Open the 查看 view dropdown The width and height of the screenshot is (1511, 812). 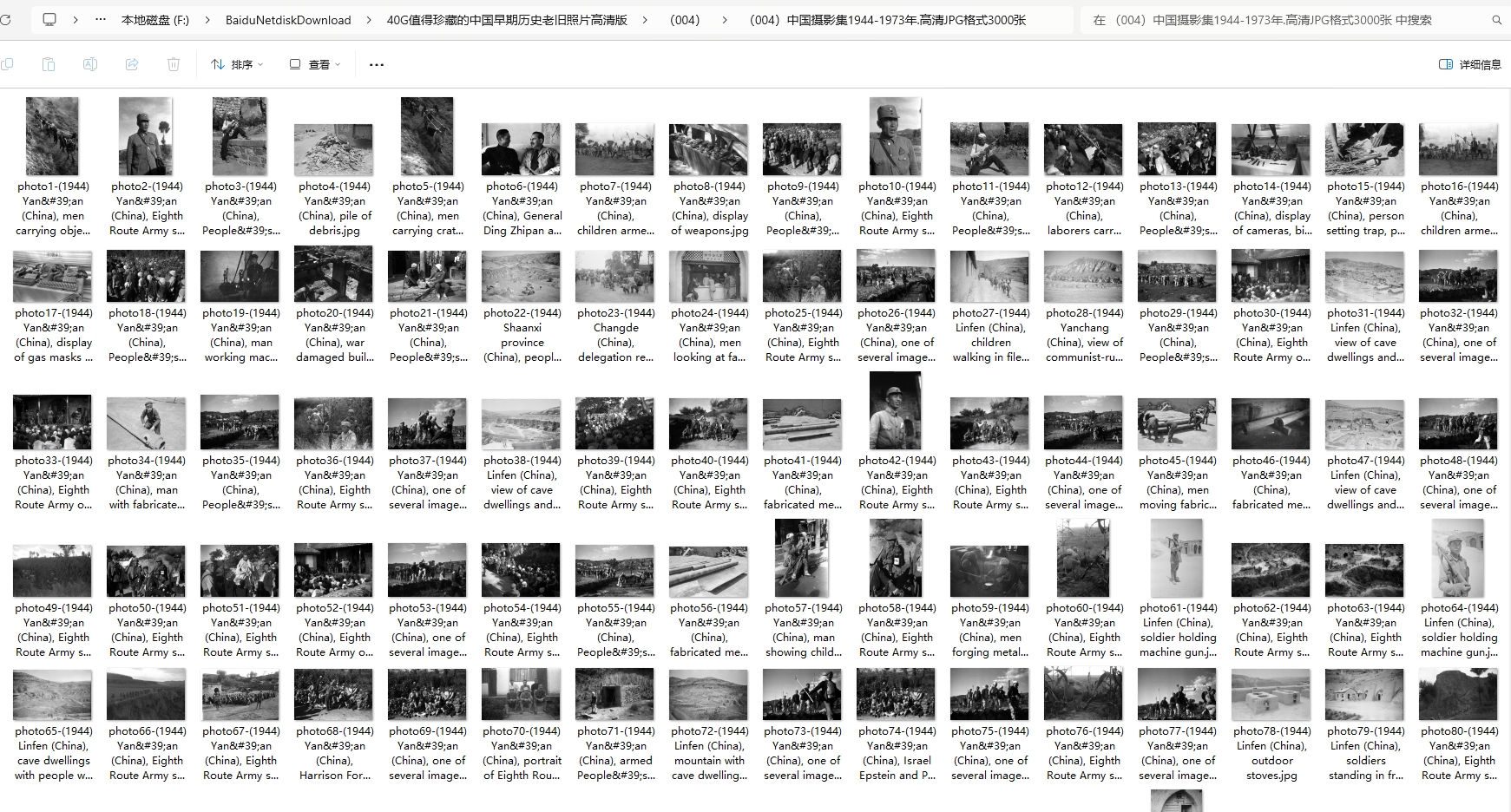click(x=315, y=64)
